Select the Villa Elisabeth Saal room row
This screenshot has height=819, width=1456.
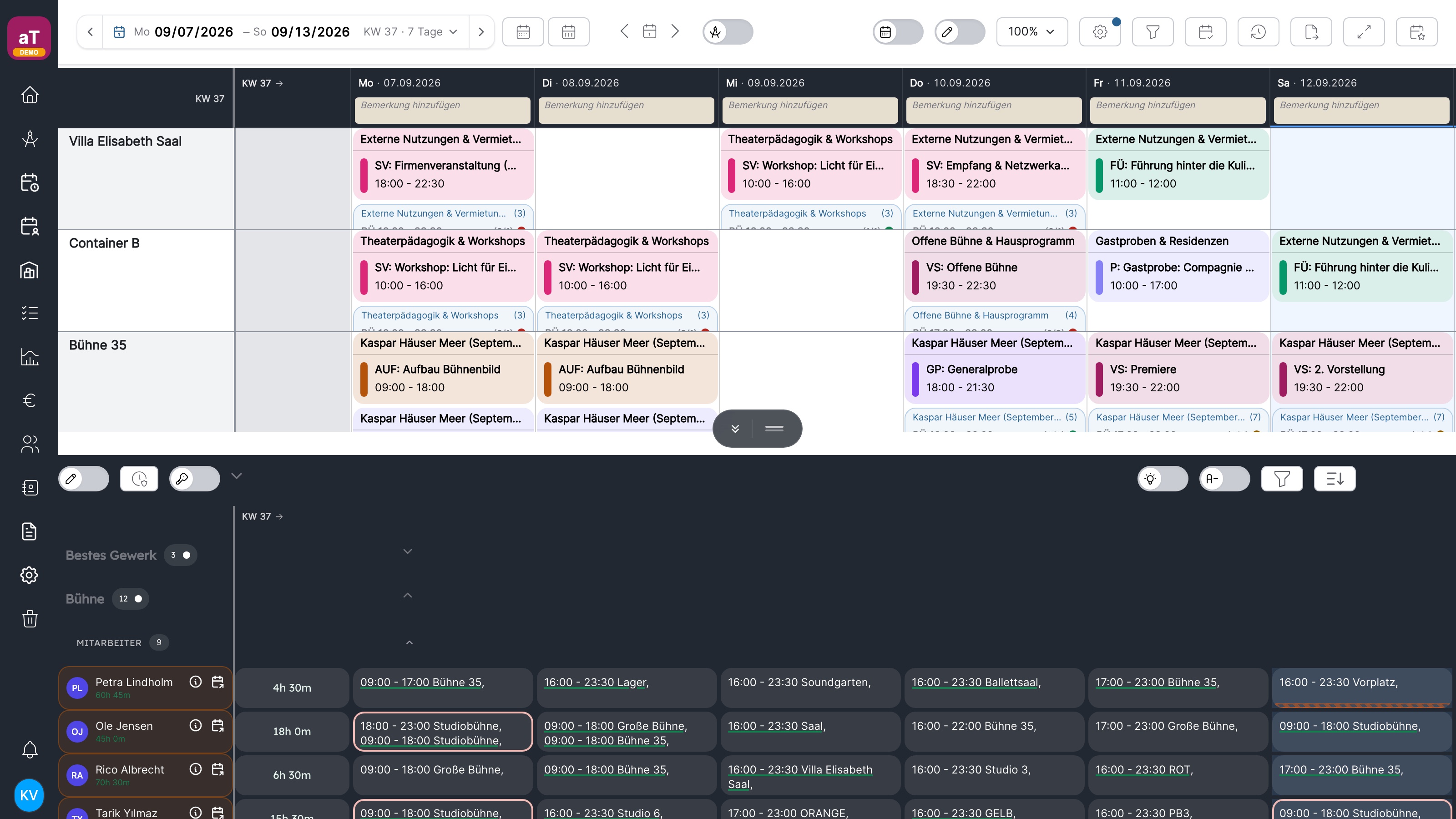click(x=146, y=179)
